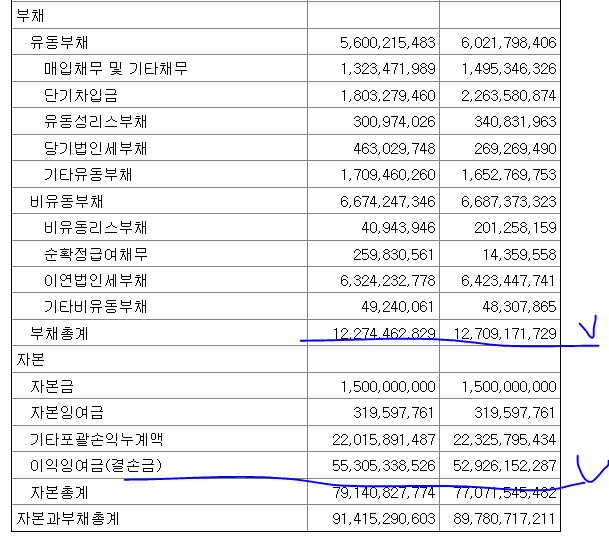Click the value 463,029,748
The height and width of the screenshot is (539, 609).
394,148
